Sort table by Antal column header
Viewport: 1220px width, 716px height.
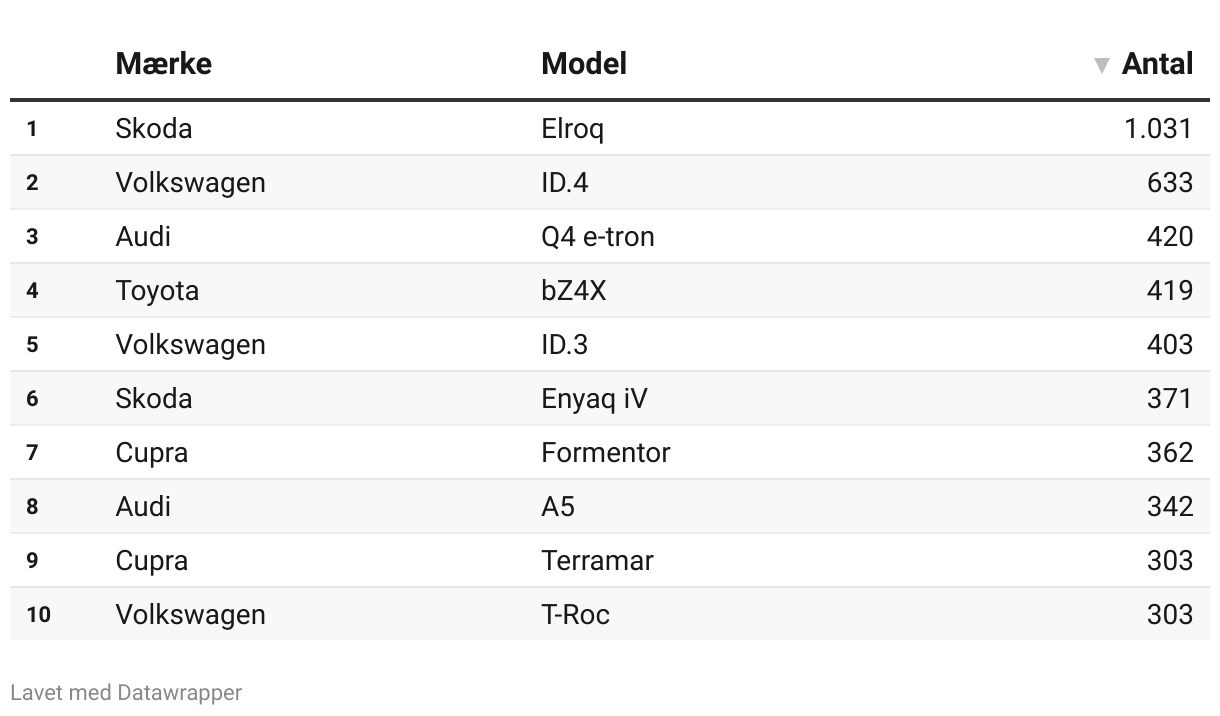tap(1157, 64)
